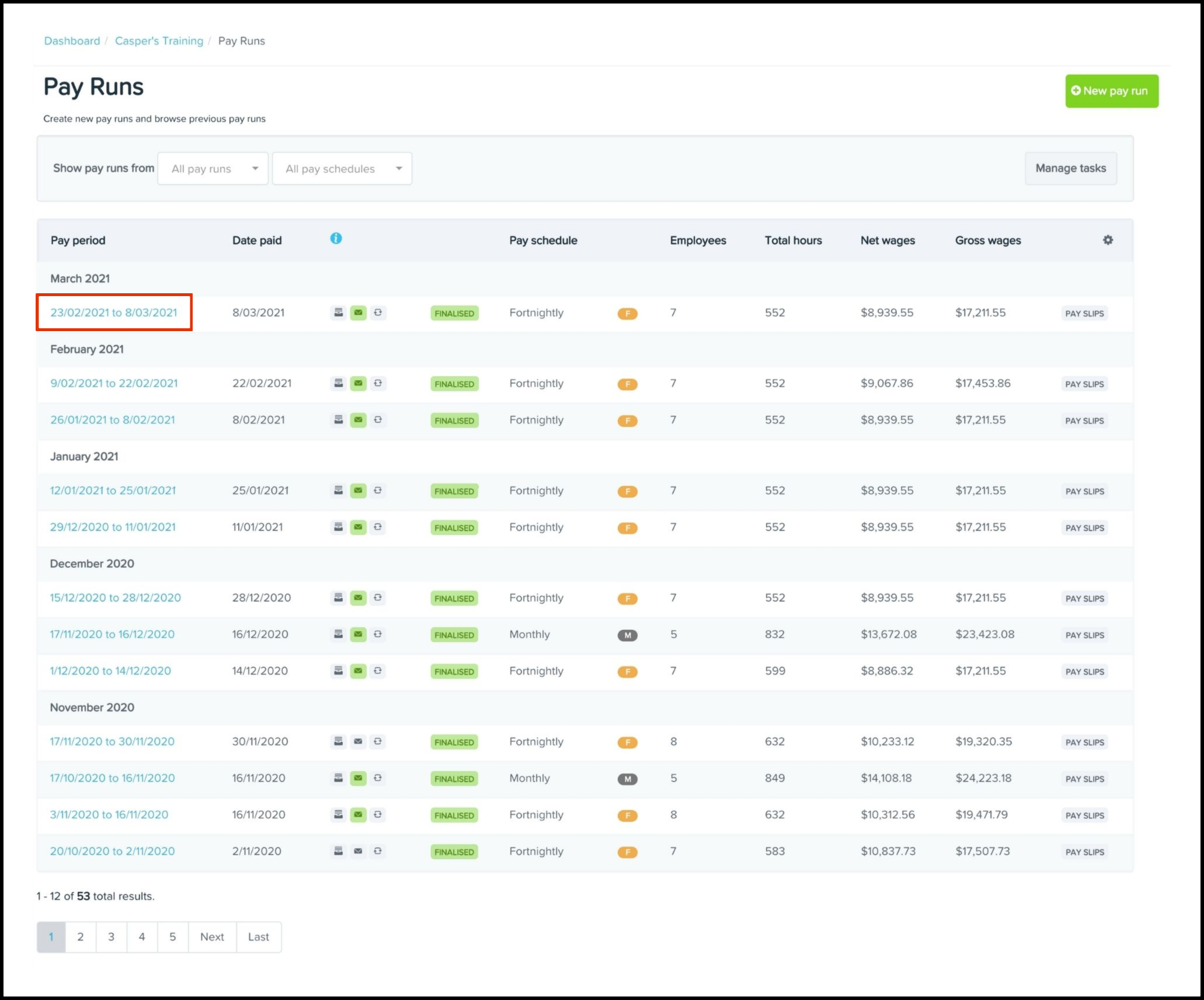1204x1000 pixels.
Task: Open column settings gear icon
Action: tap(1108, 240)
